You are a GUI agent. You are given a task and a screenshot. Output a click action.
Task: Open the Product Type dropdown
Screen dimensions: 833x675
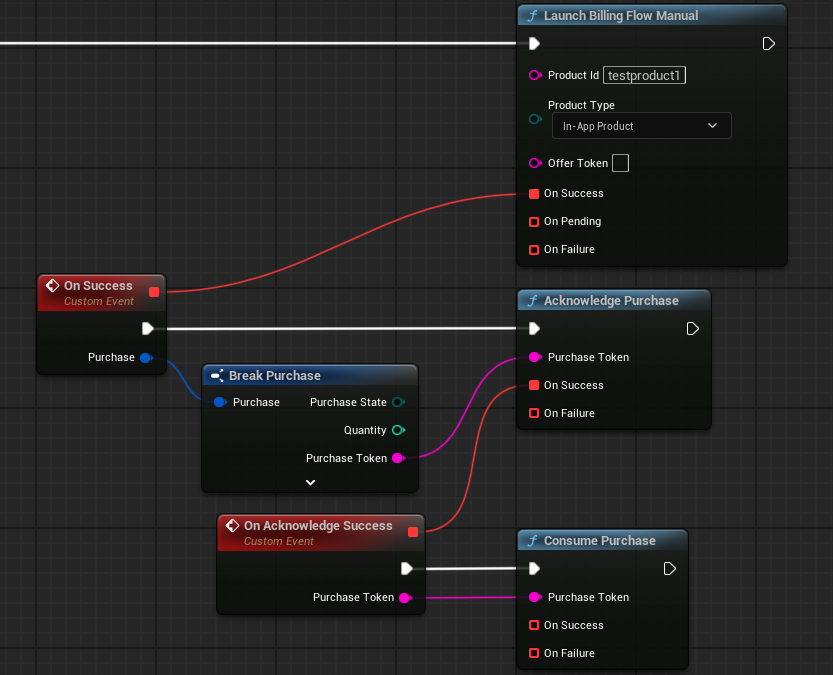pyautogui.click(x=641, y=126)
